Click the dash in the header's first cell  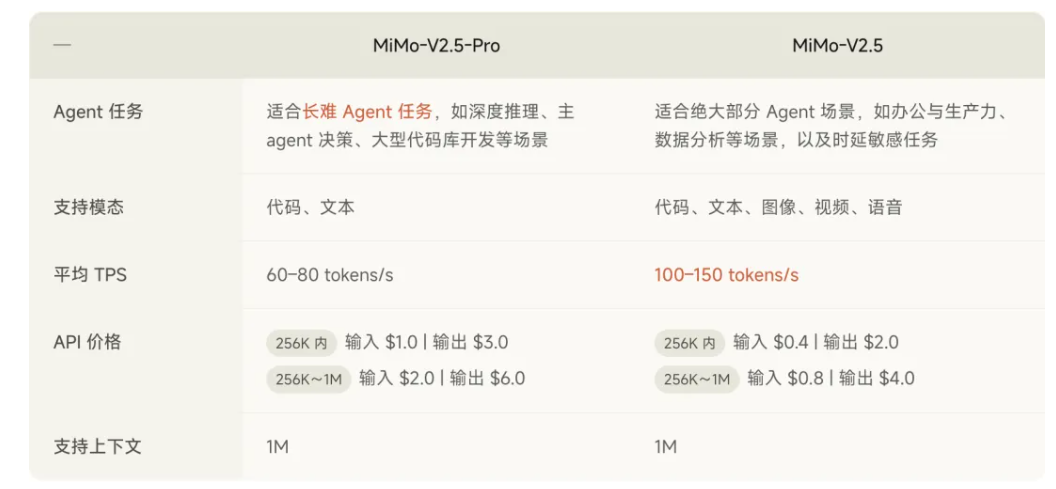(x=62, y=46)
